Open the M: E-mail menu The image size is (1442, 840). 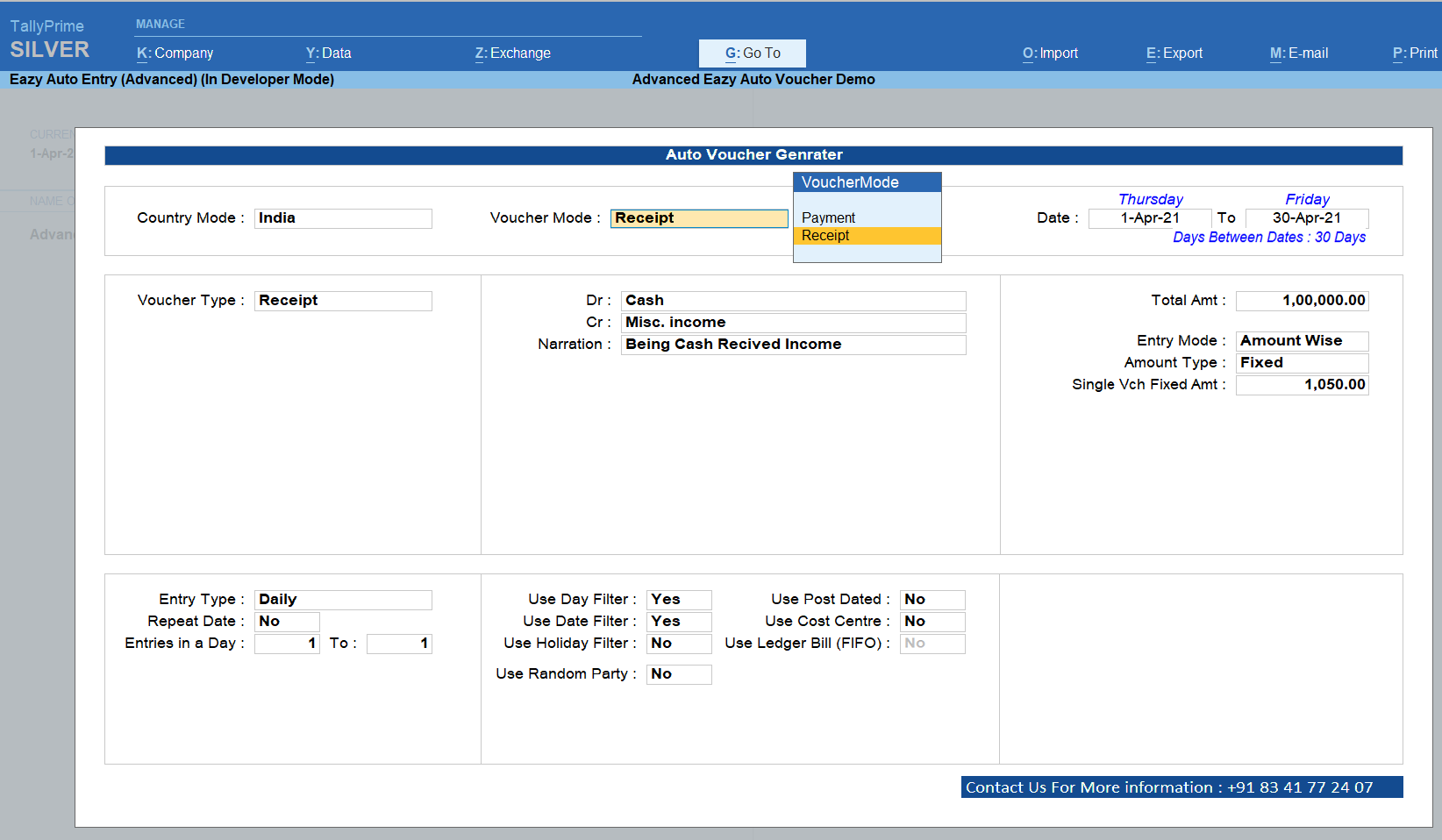coord(1299,53)
